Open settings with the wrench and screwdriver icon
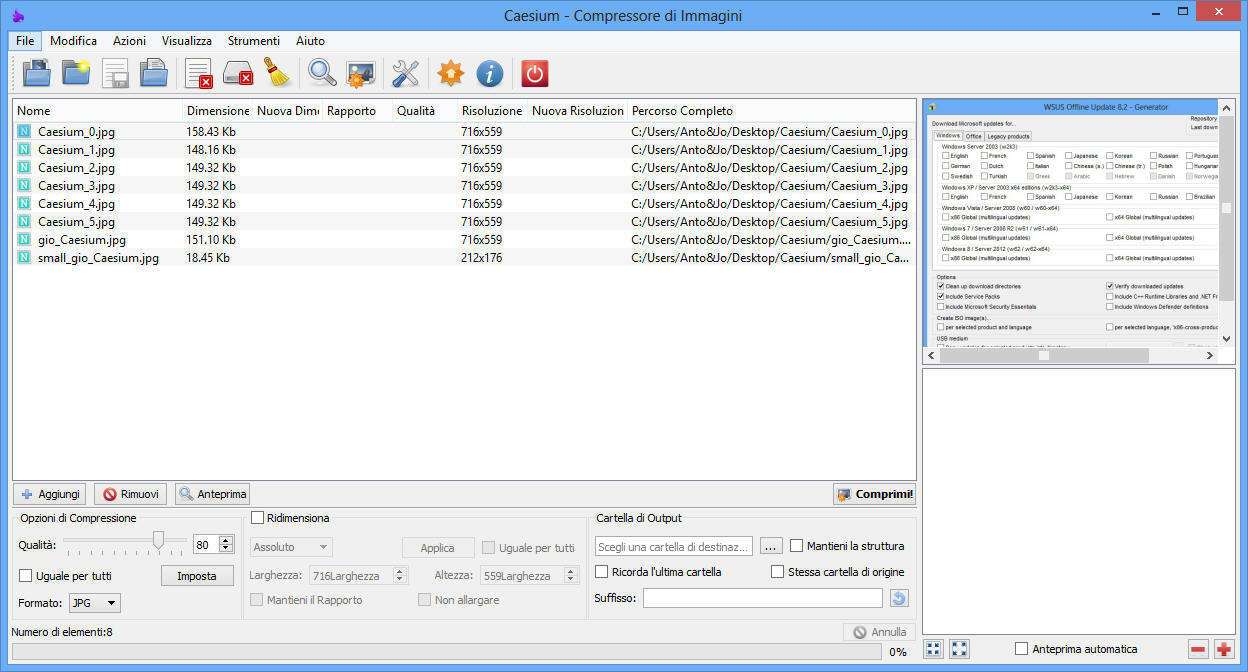 [x=405, y=73]
